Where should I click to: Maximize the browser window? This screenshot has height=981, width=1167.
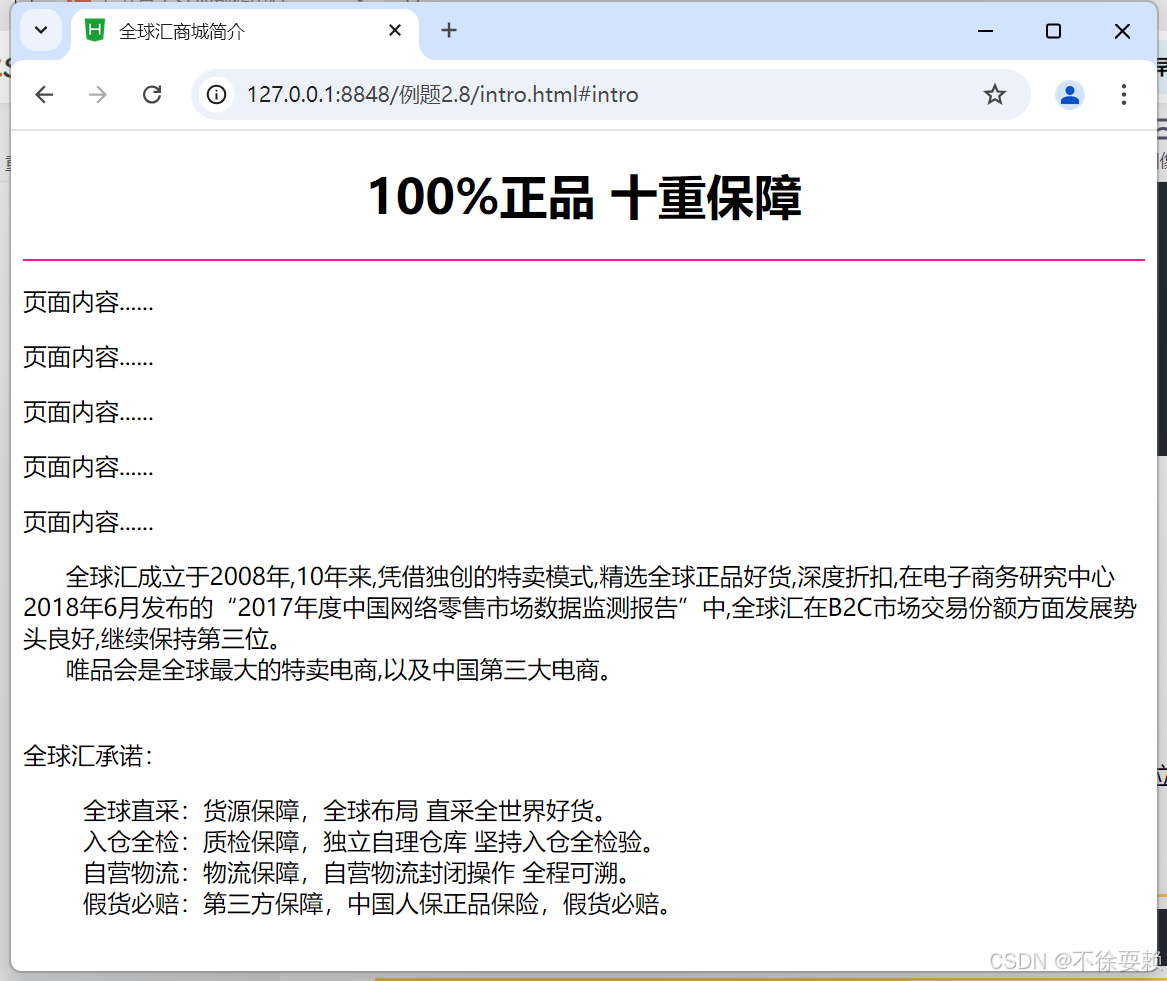point(1053,31)
